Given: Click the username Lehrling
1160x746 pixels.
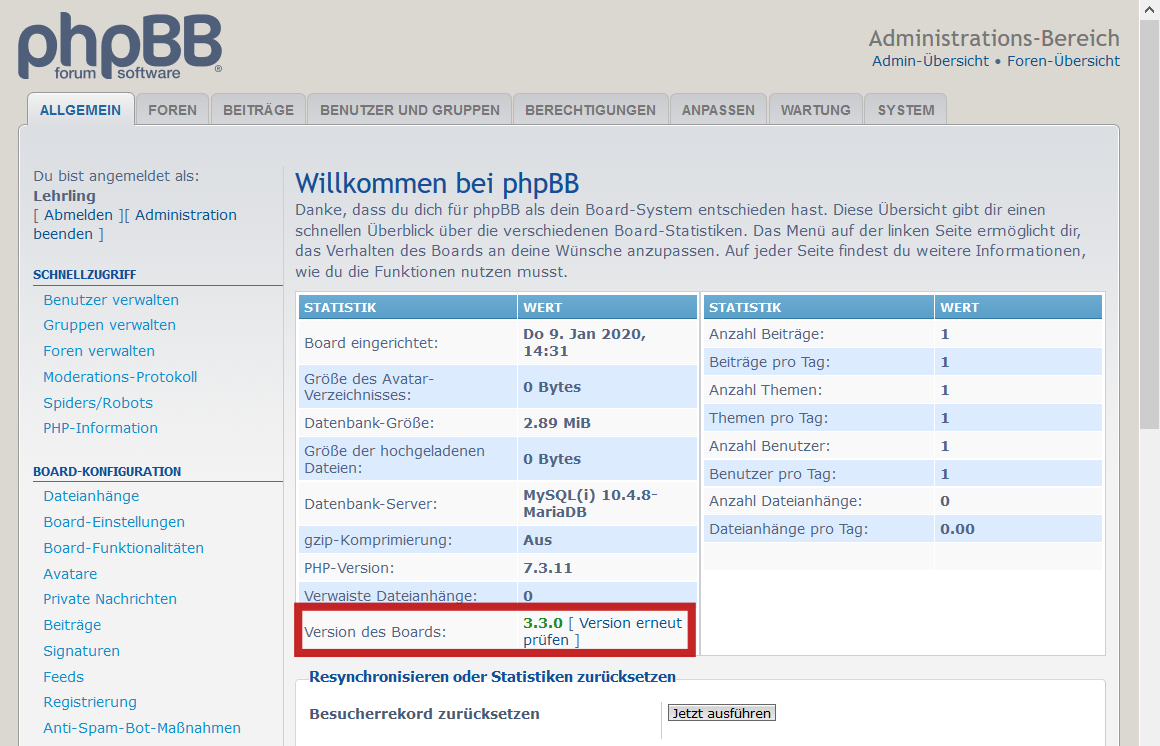Looking at the screenshot, I should click(x=64, y=196).
